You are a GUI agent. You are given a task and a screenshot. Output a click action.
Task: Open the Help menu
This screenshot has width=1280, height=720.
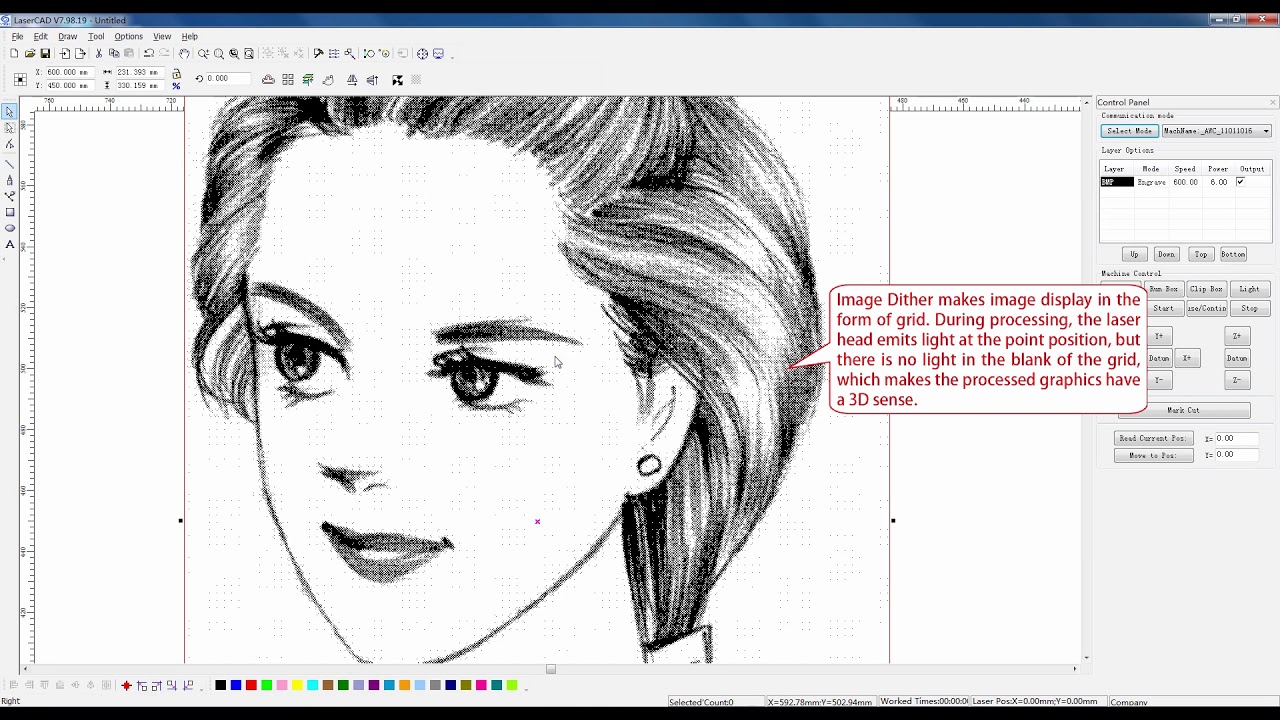point(189,36)
